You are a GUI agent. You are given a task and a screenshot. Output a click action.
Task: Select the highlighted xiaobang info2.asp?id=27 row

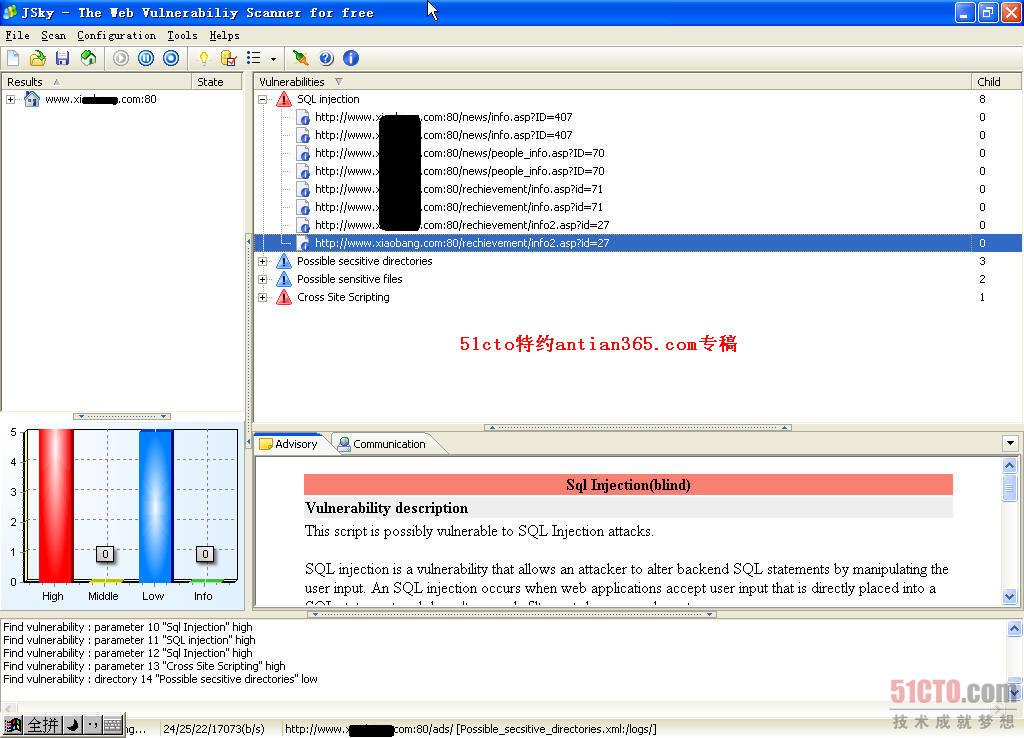pos(637,243)
